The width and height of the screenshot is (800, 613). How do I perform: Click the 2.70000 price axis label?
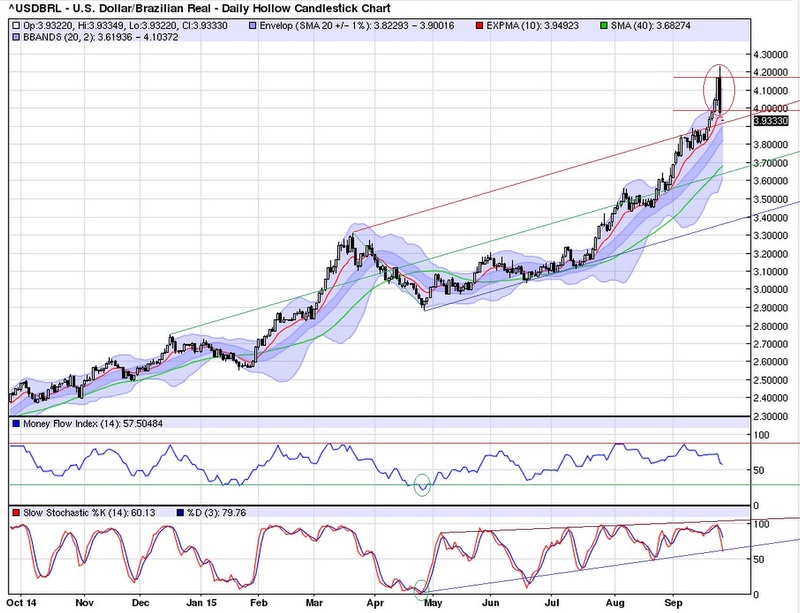pos(770,344)
